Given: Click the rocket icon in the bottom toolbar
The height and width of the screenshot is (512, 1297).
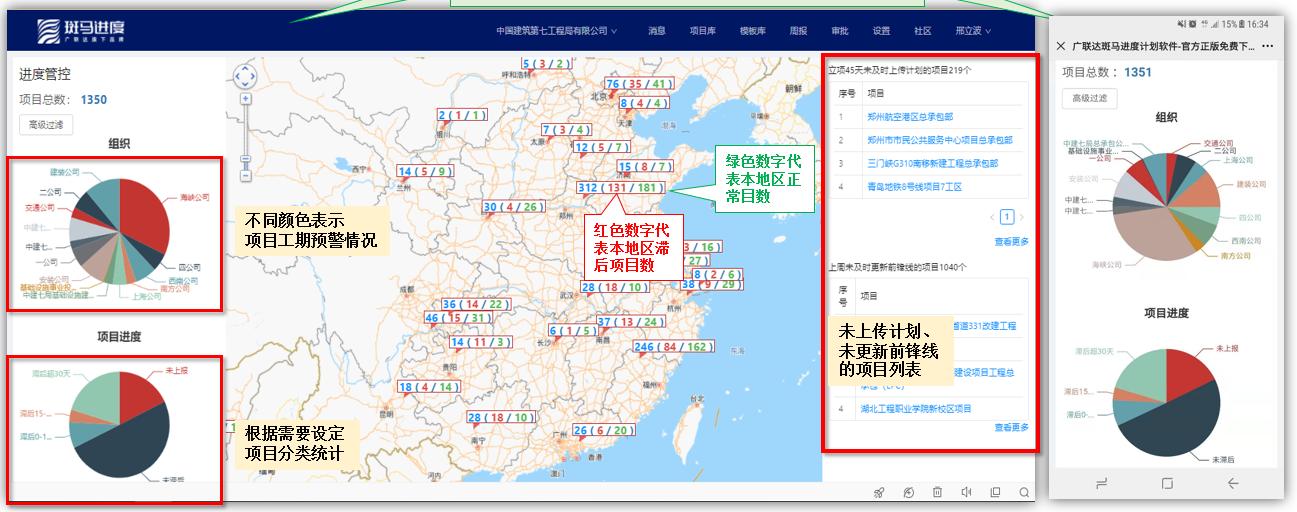Looking at the screenshot, I should [x=879, y=492].
